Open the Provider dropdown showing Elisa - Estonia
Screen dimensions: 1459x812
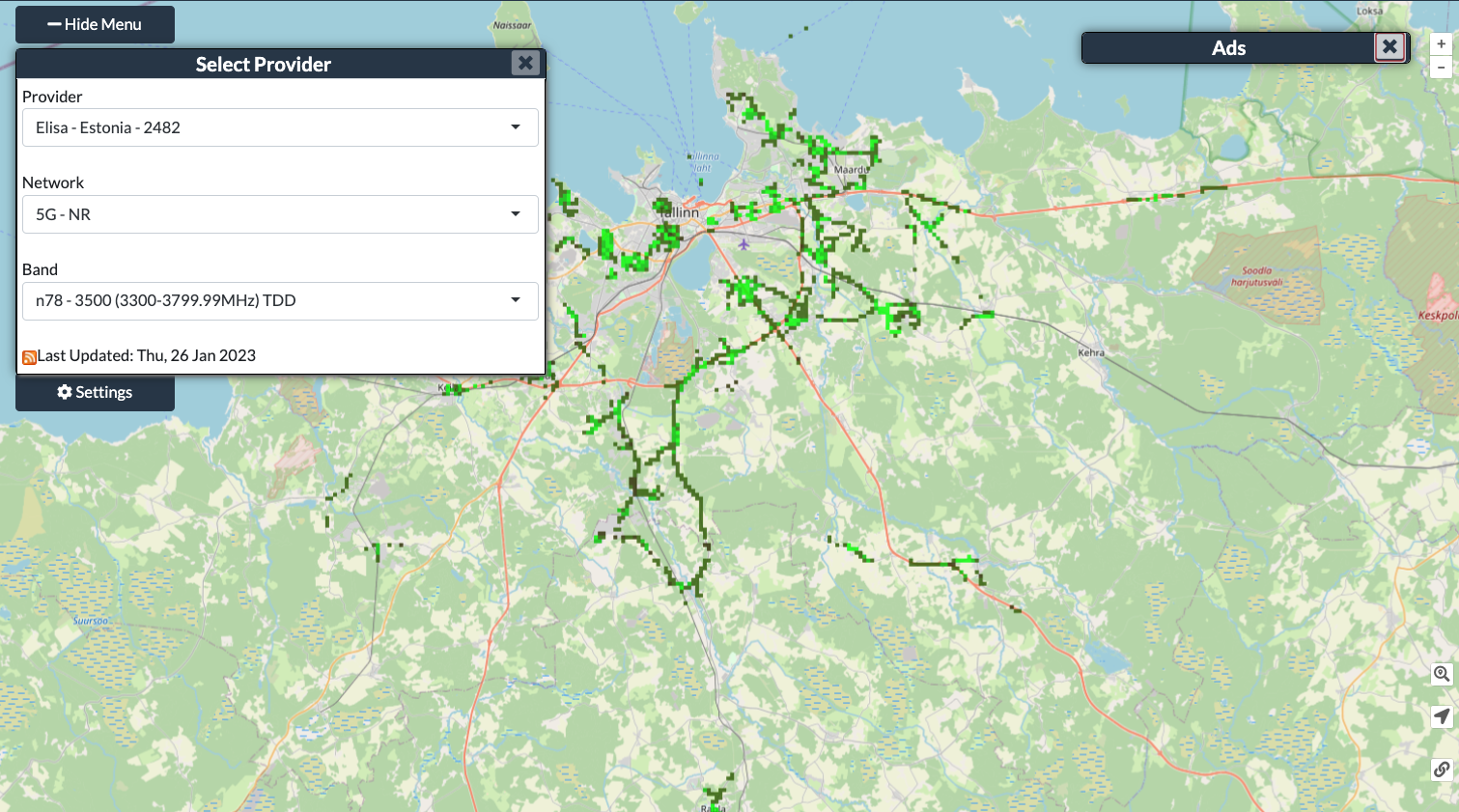coord(280,127)
